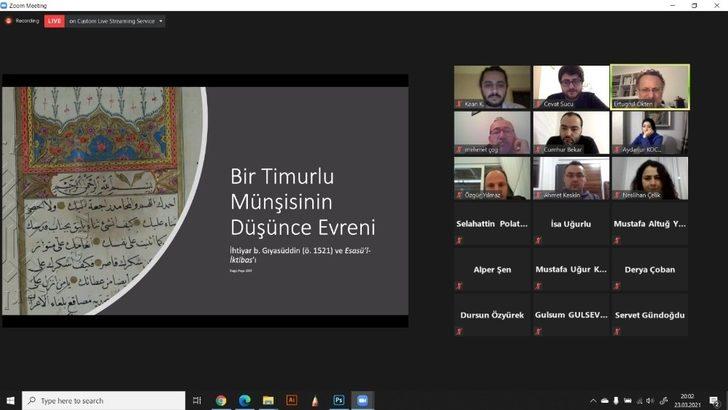Select the highlighted Ertuğrul Ökten video thumbnail
Viewport: 728px width, 410px height.
[650, 87]
